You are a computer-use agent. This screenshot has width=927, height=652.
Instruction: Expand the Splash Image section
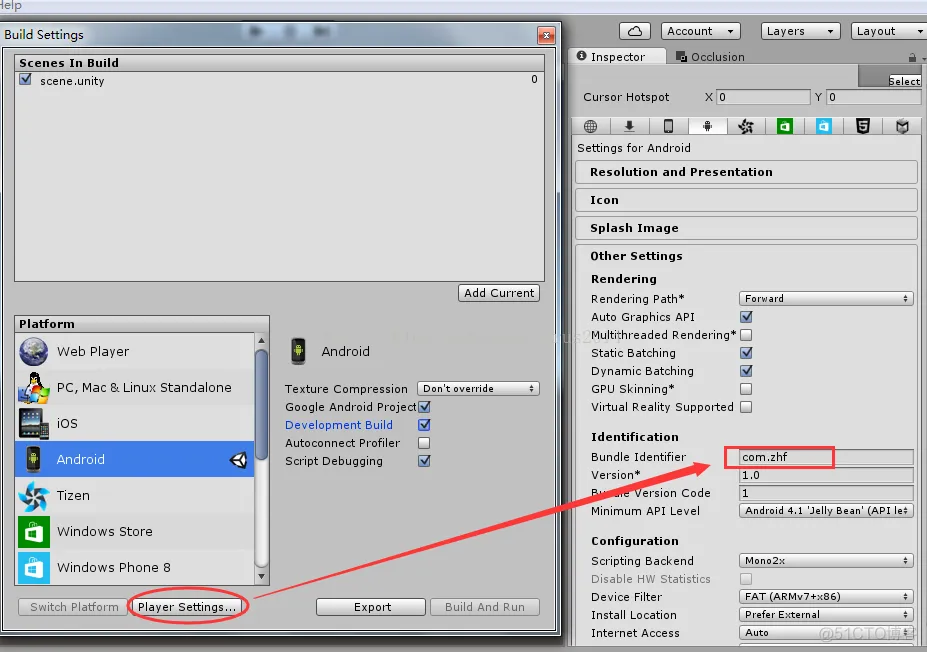click(746, 228)
